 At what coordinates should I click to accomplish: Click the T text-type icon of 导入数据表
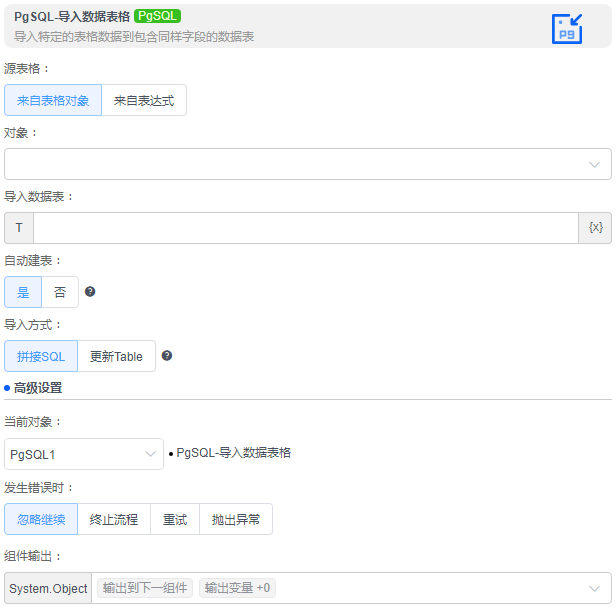point(19,228)
